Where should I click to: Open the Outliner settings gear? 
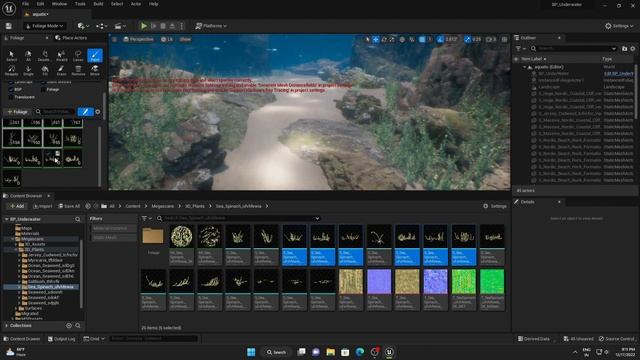point(633,49)
